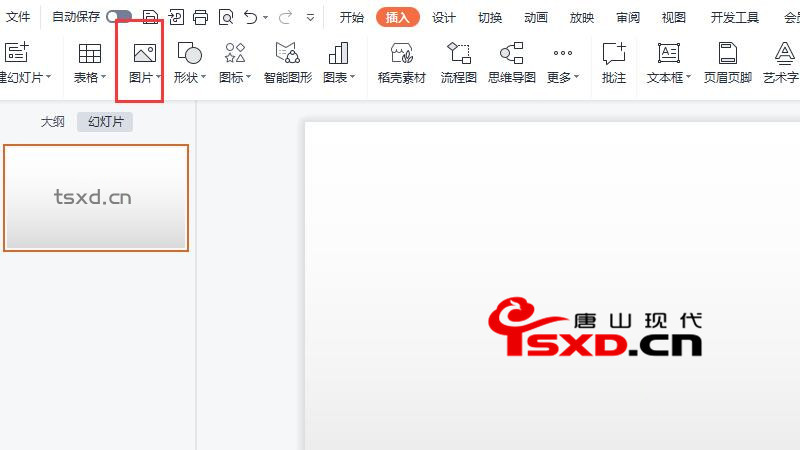Expand the 新建幻灯片 dropdown arrow
This screenshot has height=450, width=800.
tap(48, 77)
